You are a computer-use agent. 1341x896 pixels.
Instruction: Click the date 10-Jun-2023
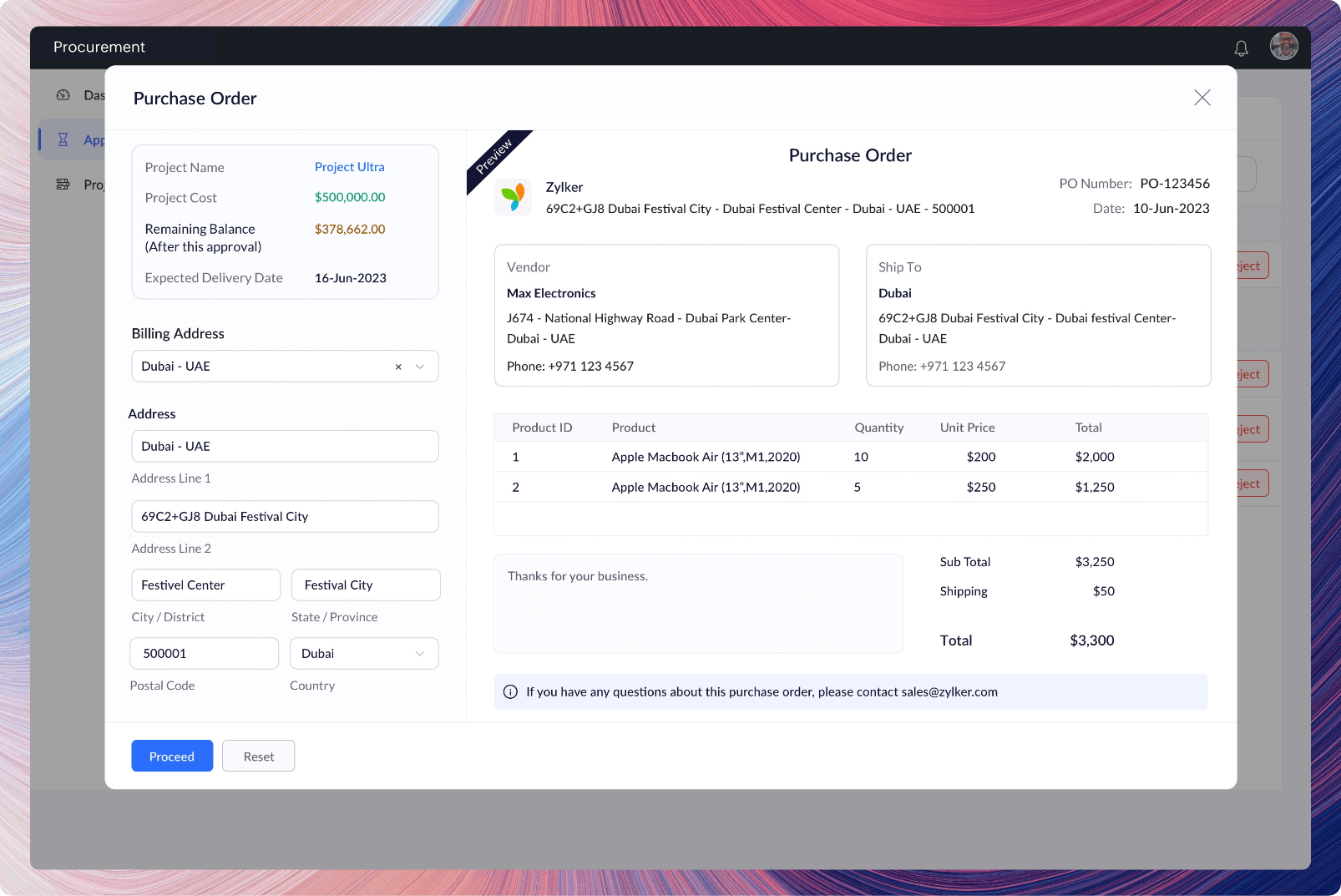pyautogui.click(x=1171, y=209)
